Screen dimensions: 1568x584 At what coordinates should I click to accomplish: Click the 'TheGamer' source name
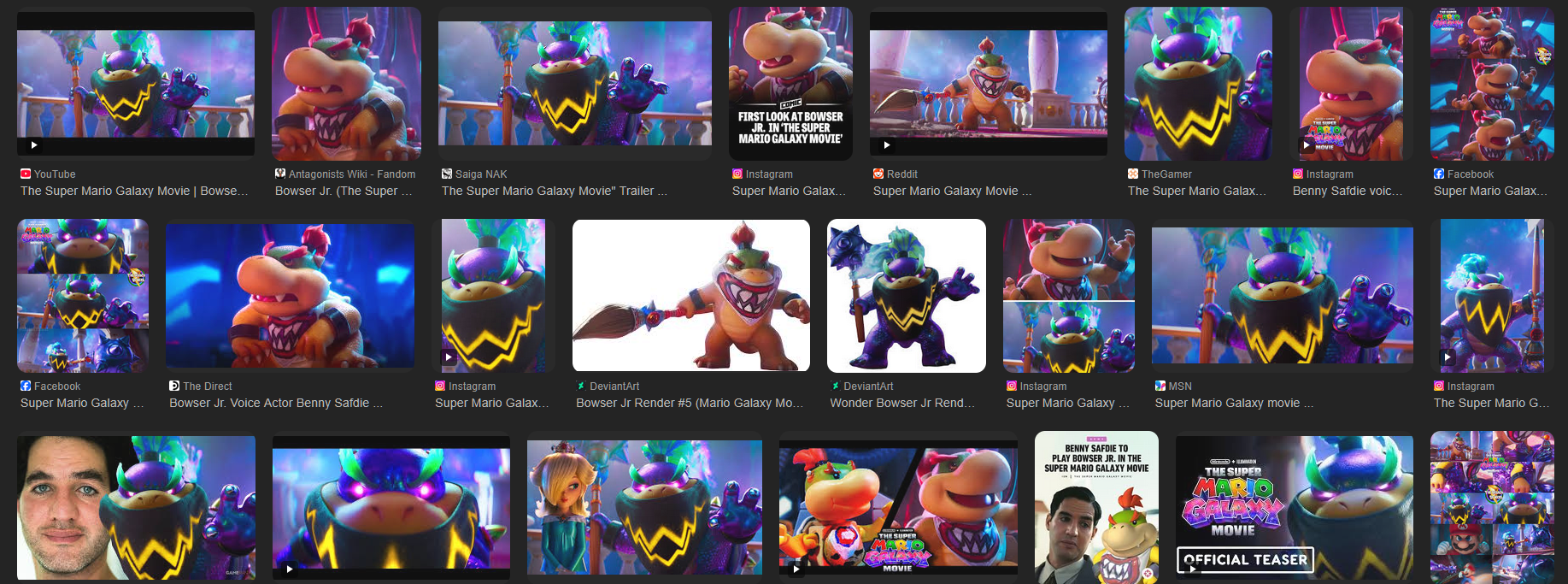[x=1166, y=174]
